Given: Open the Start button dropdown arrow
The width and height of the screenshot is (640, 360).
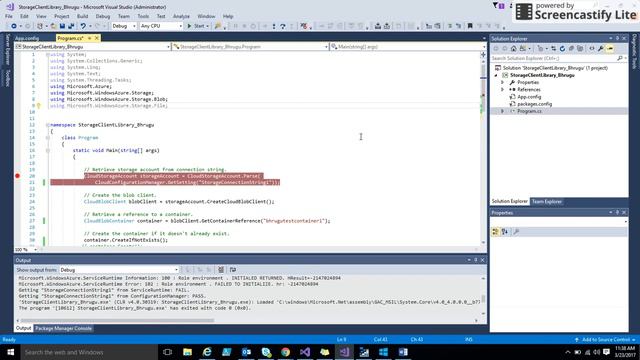Looking at the screenshot, I should (207, 26).
